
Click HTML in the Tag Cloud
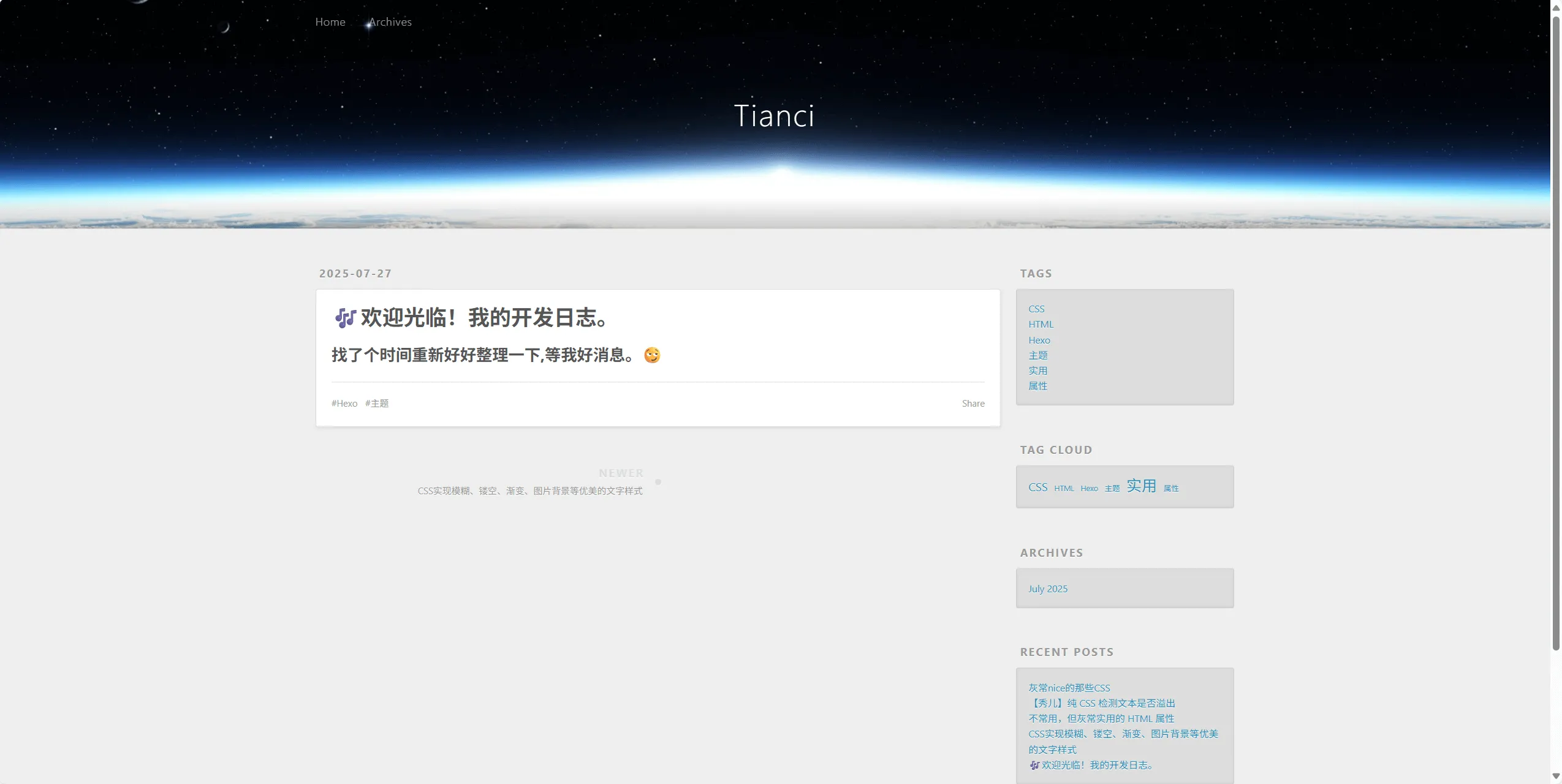click(x=1064, y=489)
